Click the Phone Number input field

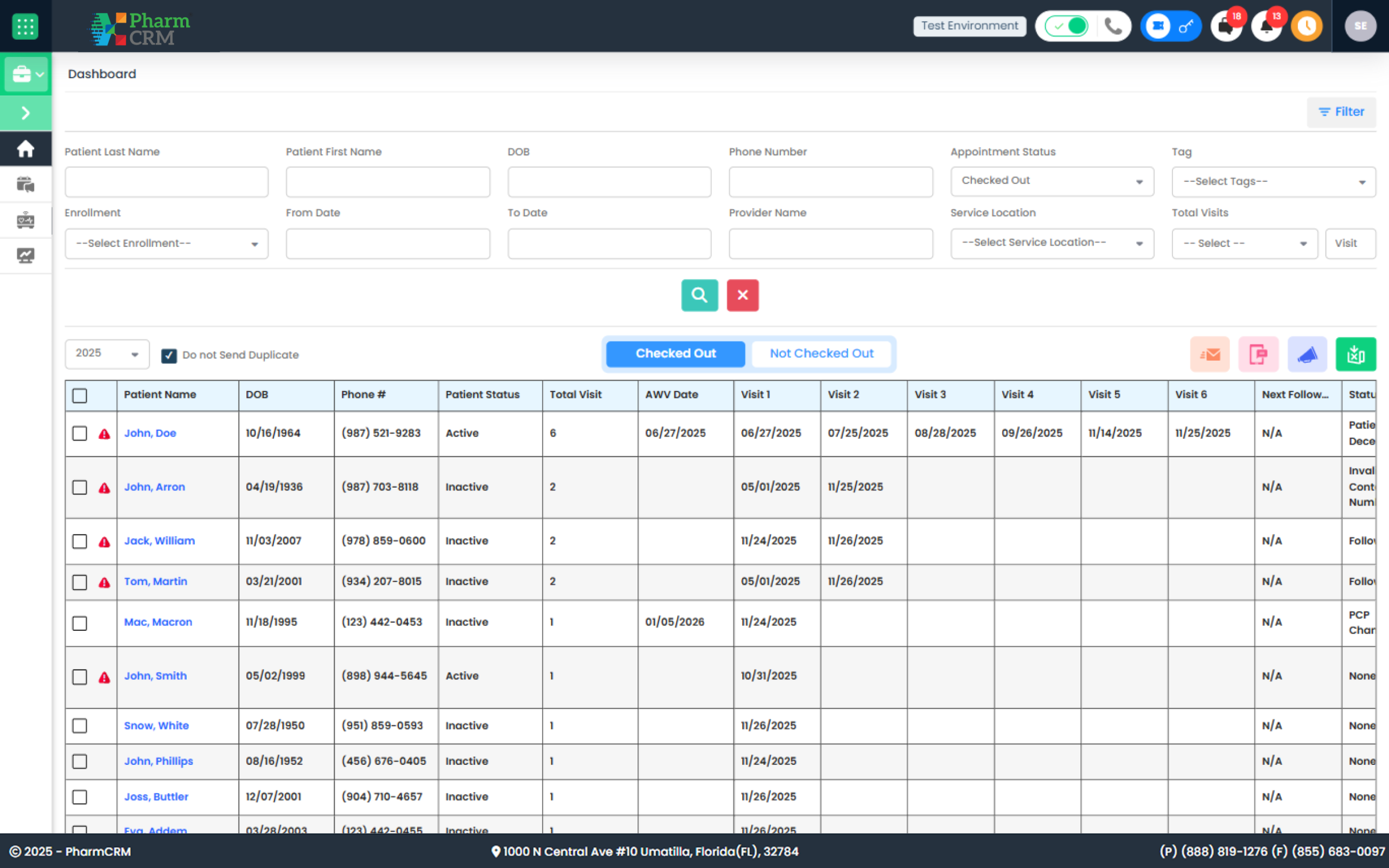click(x=831, y=182)
